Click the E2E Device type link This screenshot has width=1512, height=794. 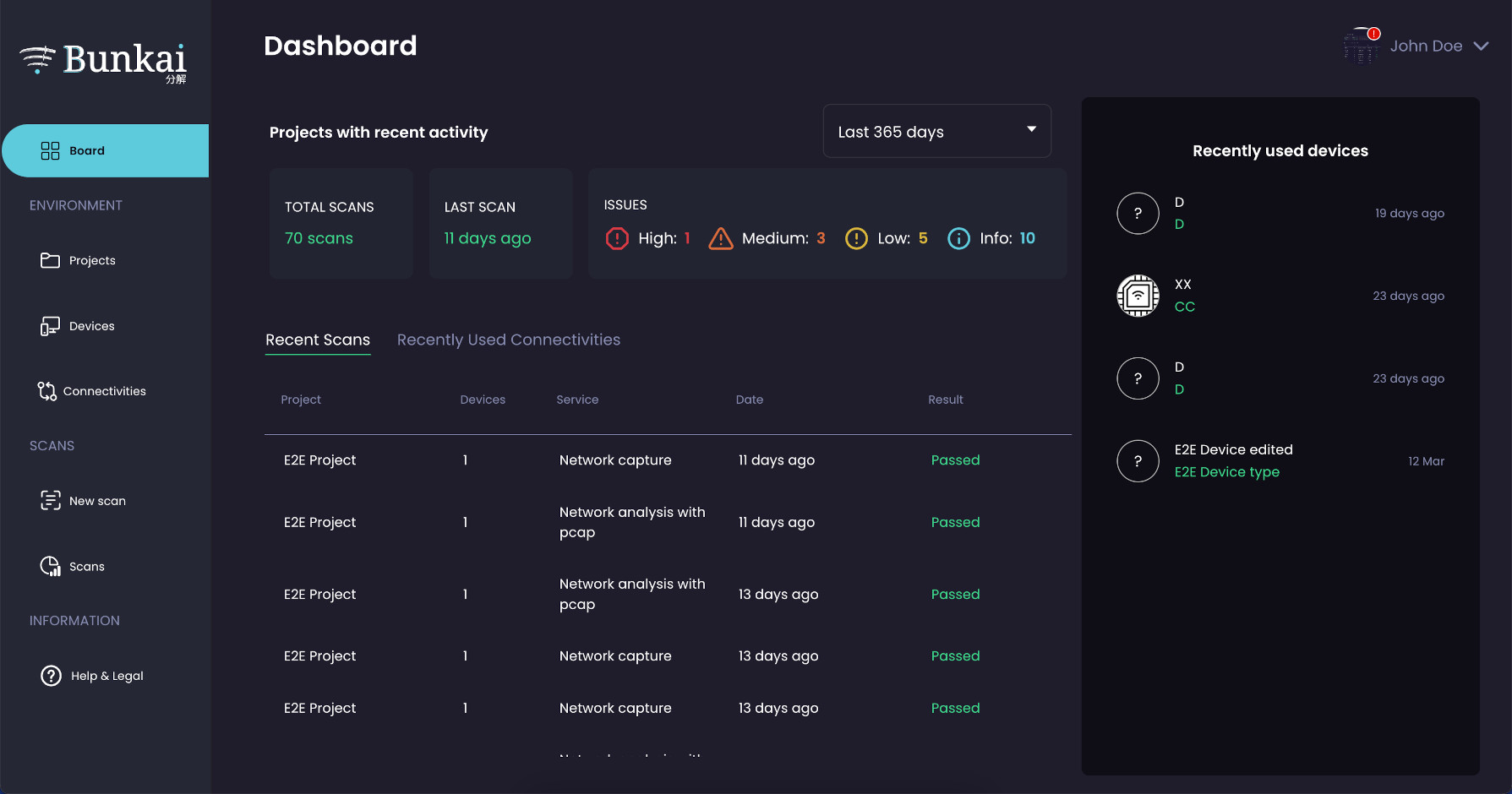click(1226, 472)
